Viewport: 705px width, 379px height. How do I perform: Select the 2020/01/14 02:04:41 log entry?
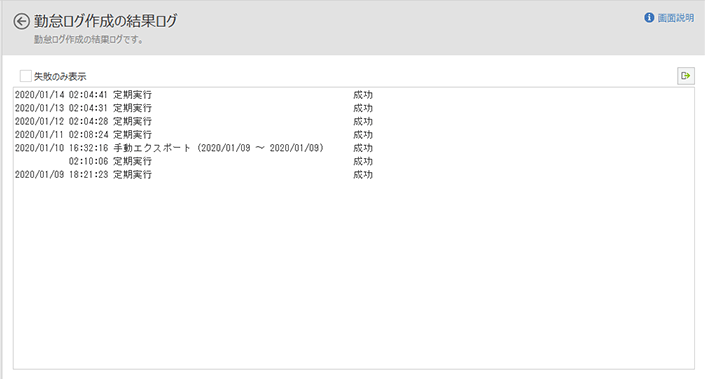(x=194, y=95)
